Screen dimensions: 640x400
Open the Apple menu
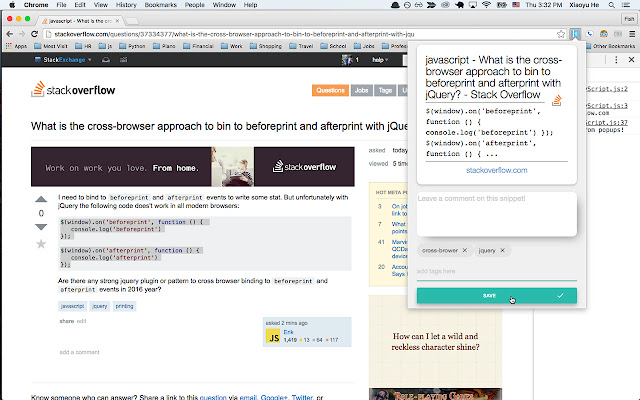tap(12, 5)
